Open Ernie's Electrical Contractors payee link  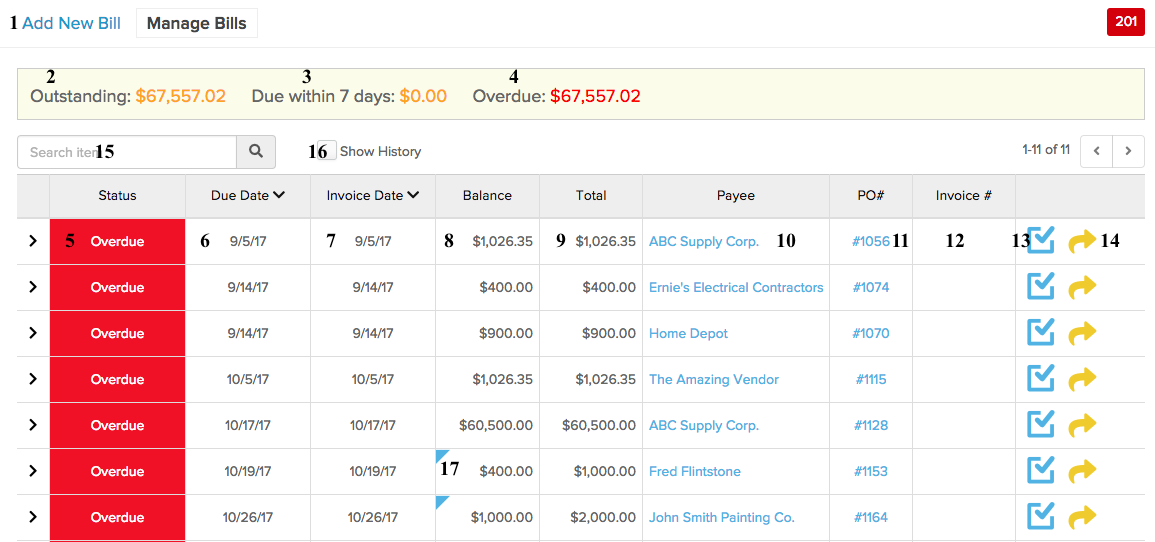(736, 287)
